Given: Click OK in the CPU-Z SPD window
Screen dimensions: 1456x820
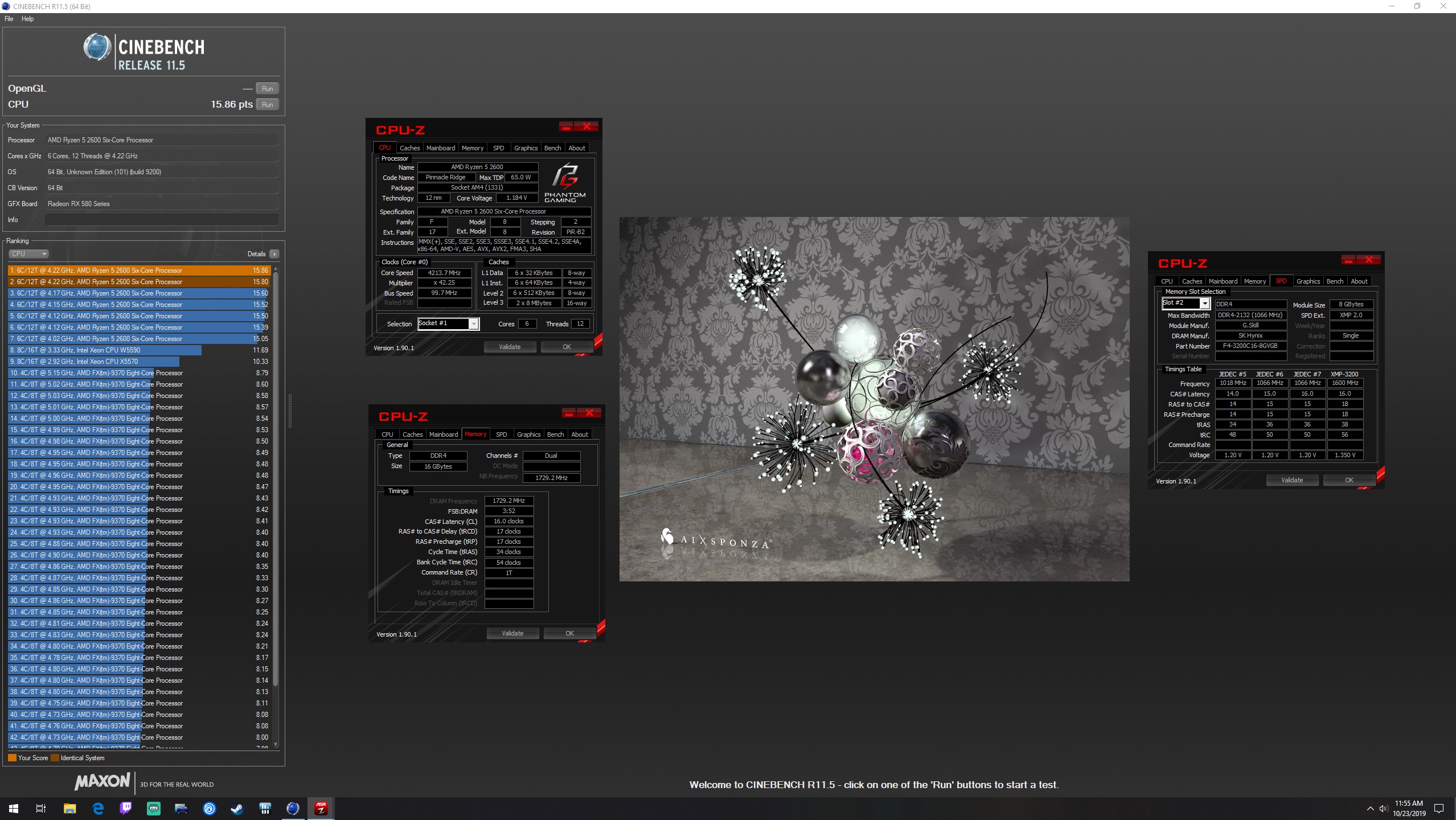Looking at the screenshot, I should (1349, 480).
